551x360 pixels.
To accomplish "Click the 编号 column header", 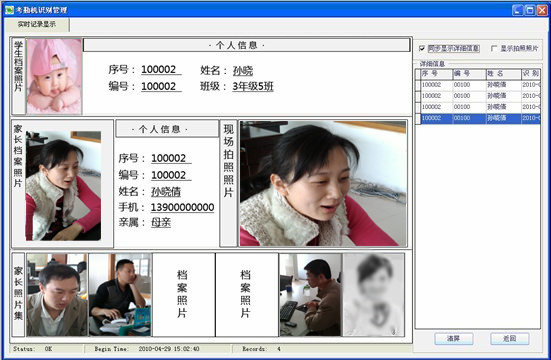I will point(469,73).
